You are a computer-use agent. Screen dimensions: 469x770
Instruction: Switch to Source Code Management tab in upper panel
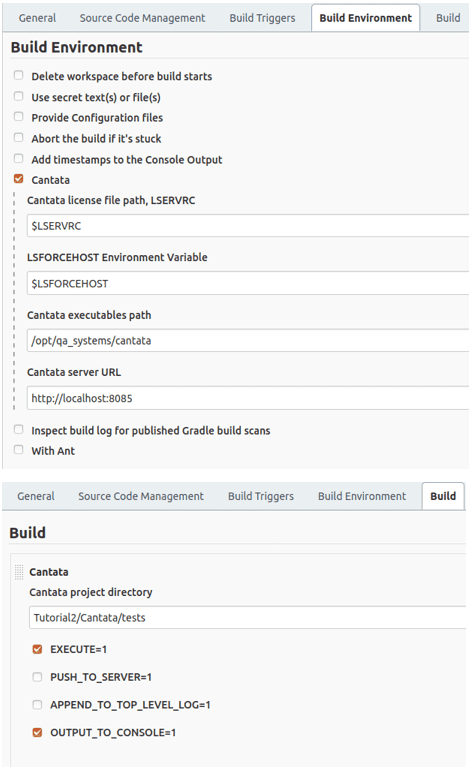(142, 18)
